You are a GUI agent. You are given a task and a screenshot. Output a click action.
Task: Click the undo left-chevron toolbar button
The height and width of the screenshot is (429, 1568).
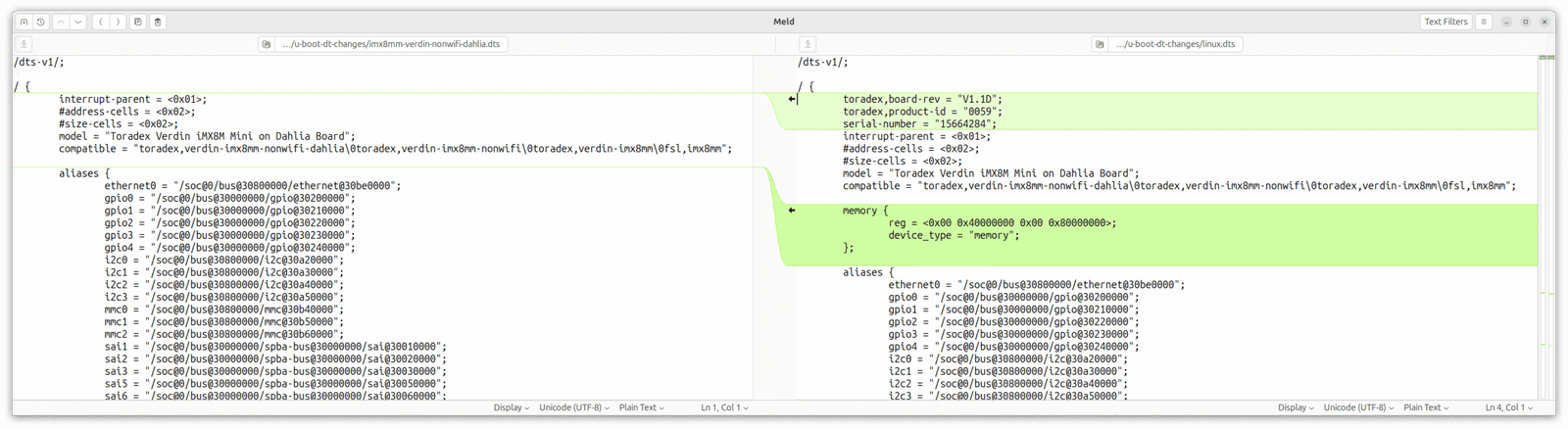[100, 22]
